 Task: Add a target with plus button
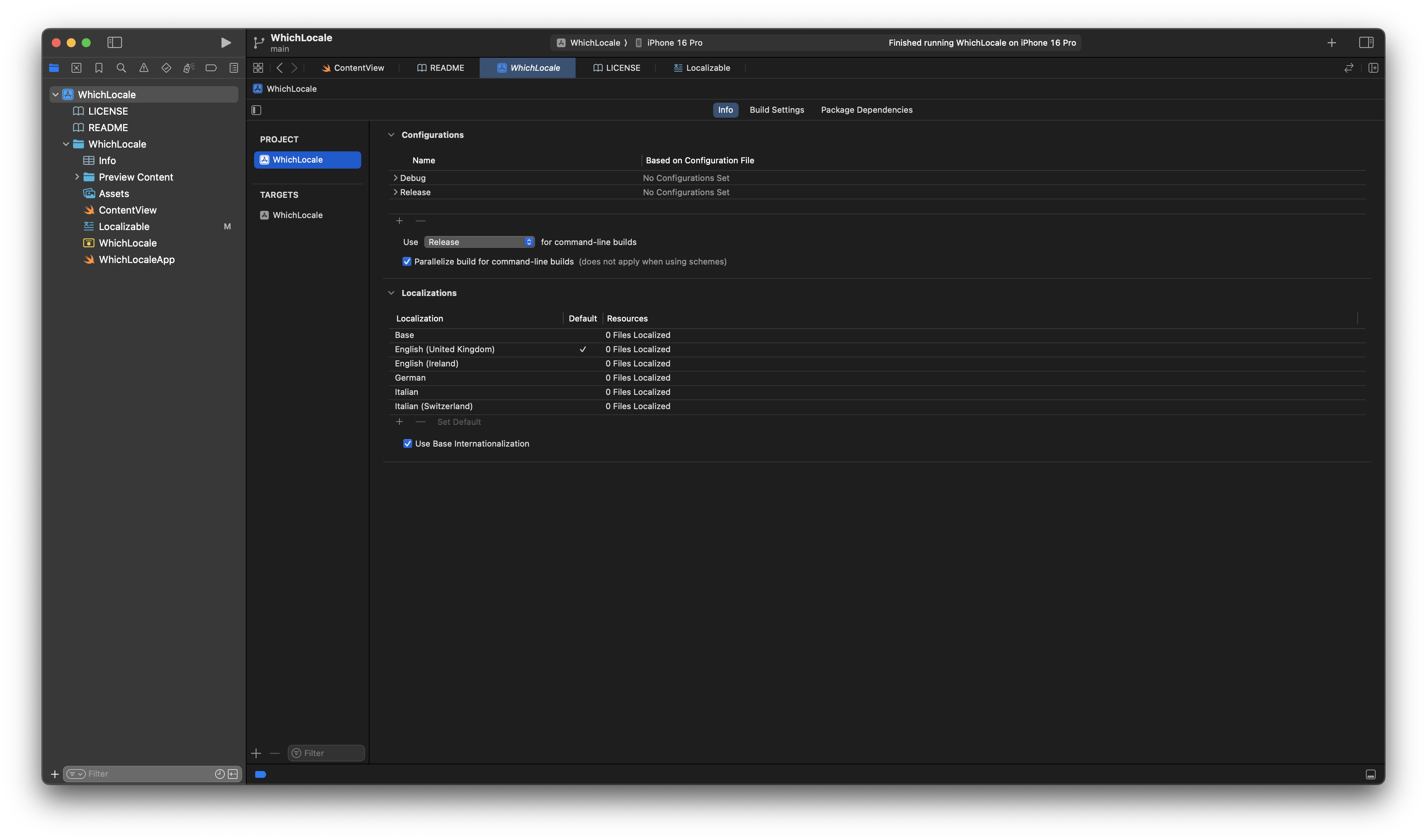257,753
